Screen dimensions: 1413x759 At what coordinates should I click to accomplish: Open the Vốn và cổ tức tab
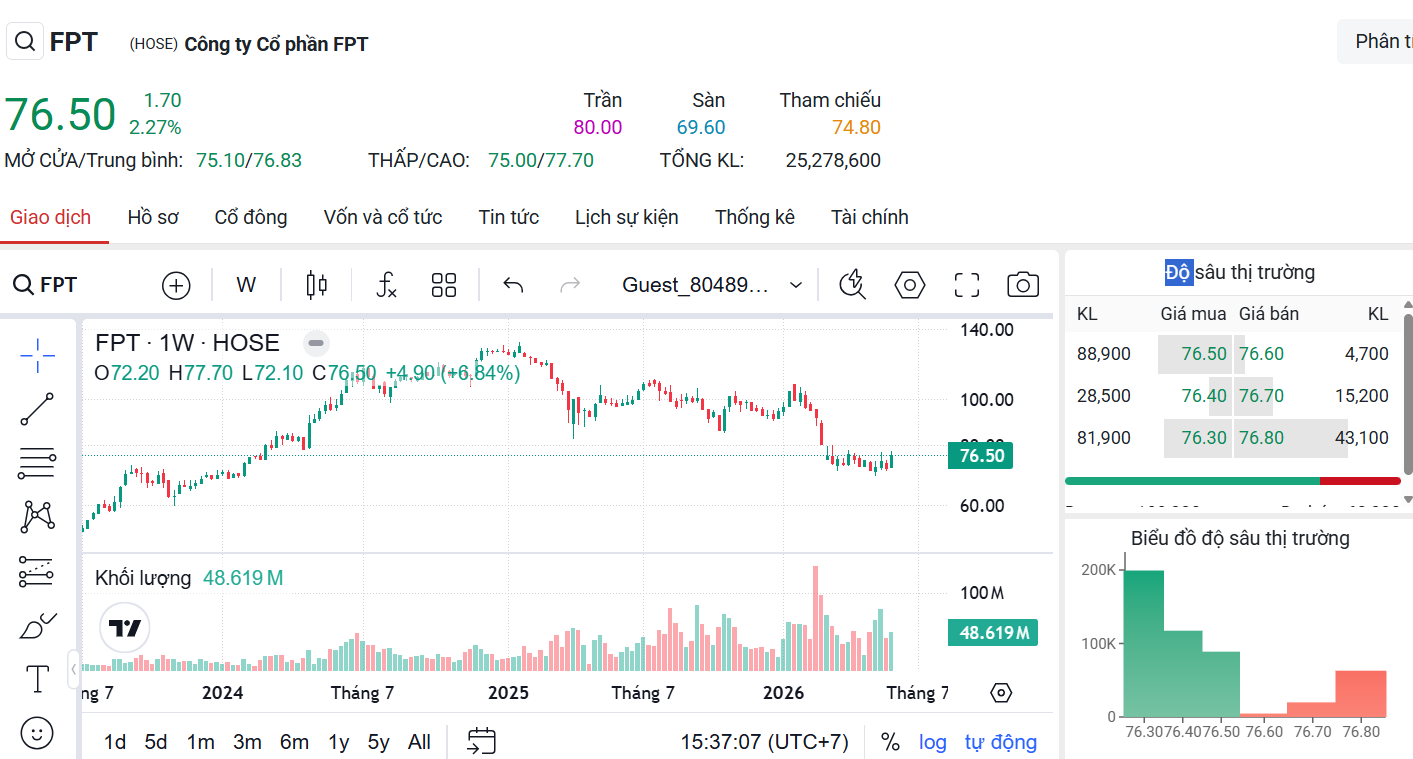coord(383,217)
